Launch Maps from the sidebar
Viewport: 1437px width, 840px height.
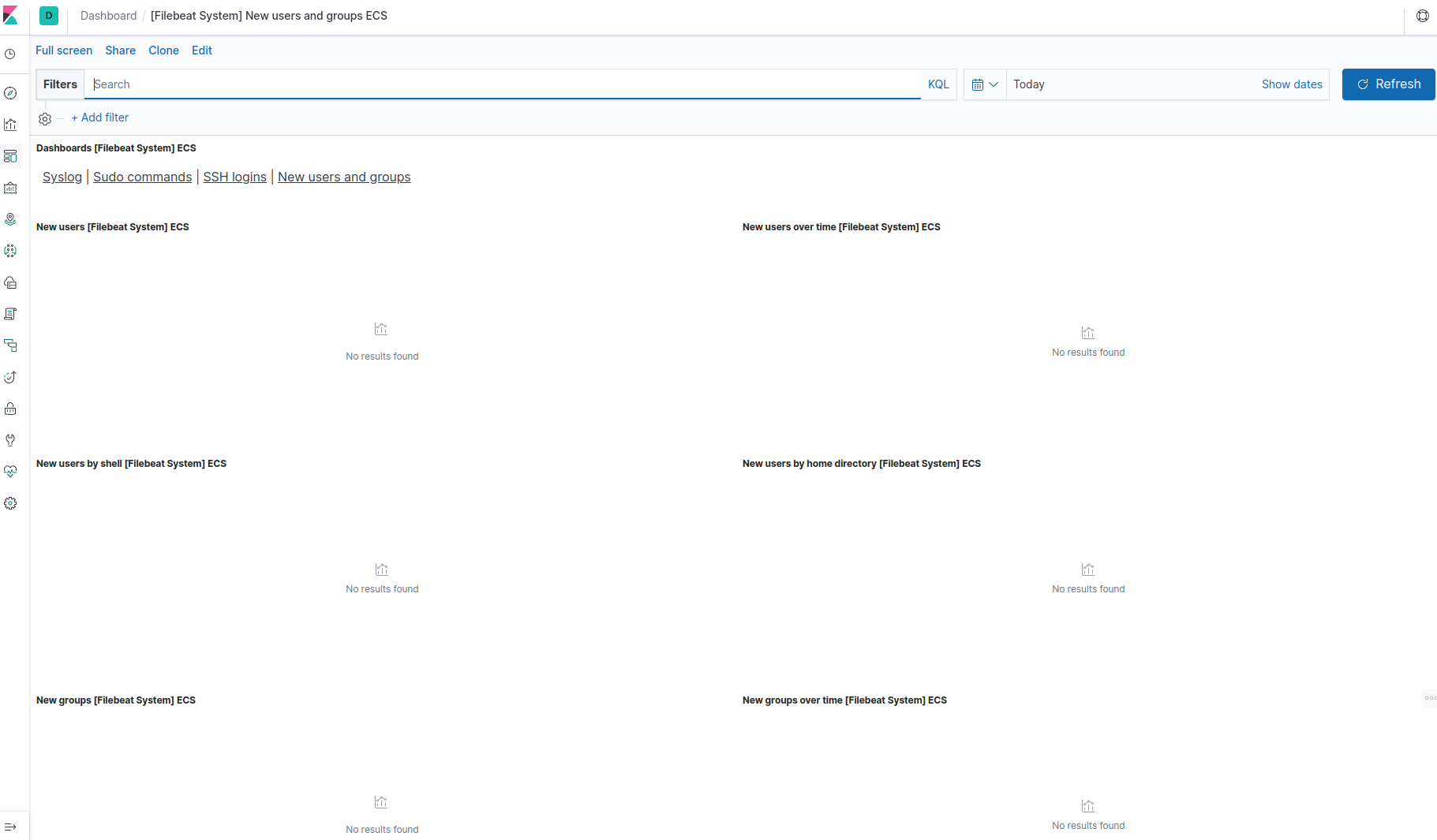10,219
